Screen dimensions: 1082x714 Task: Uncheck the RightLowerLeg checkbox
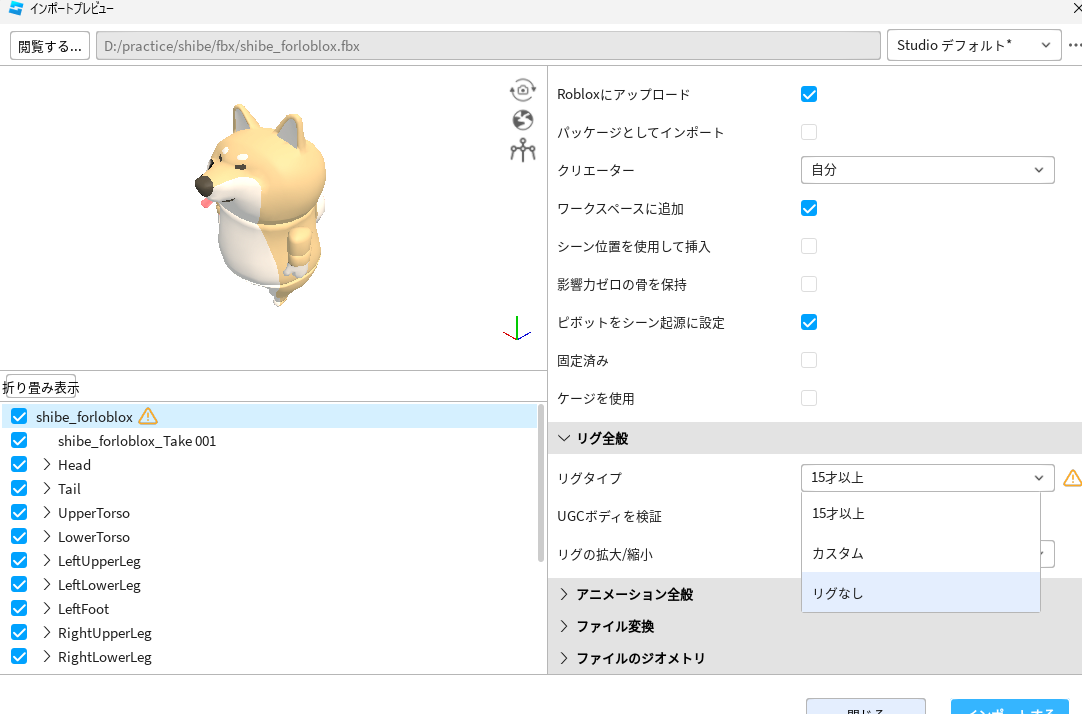[19, 656]
